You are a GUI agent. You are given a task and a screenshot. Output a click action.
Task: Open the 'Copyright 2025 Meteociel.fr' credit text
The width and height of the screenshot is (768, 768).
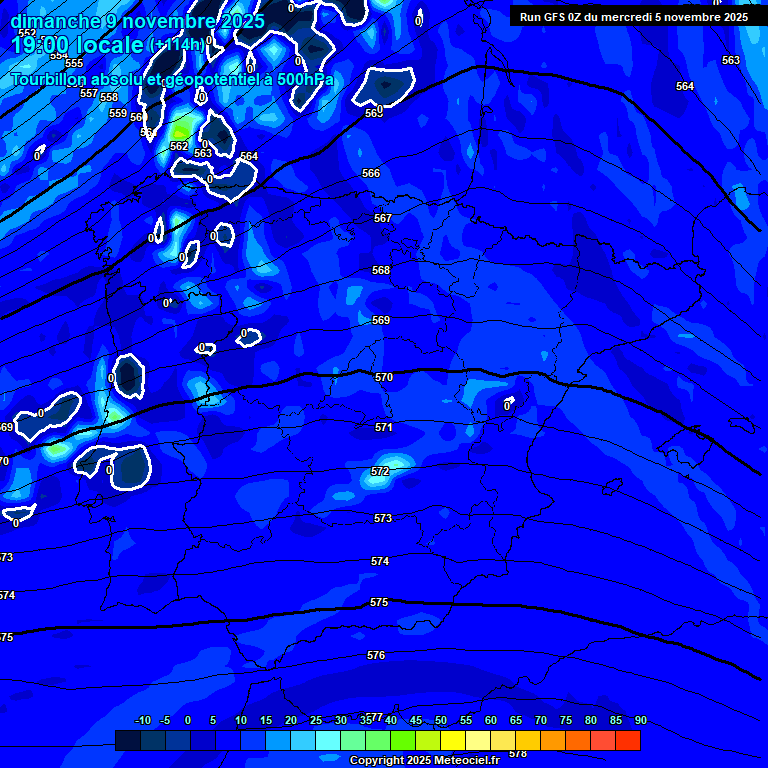pyautogui.click(x=424, y=761)
